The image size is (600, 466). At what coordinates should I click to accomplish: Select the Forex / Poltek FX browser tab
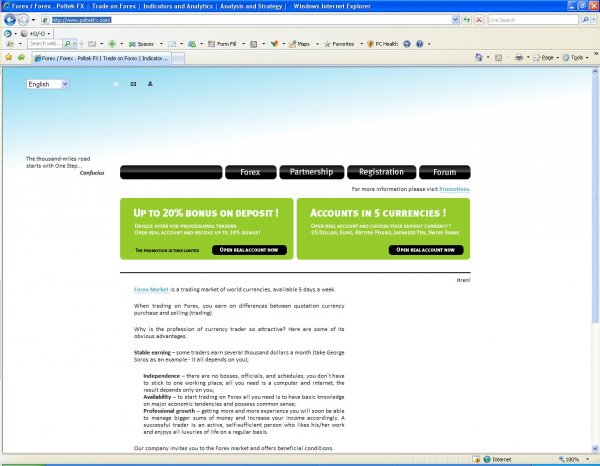(101, 58)
